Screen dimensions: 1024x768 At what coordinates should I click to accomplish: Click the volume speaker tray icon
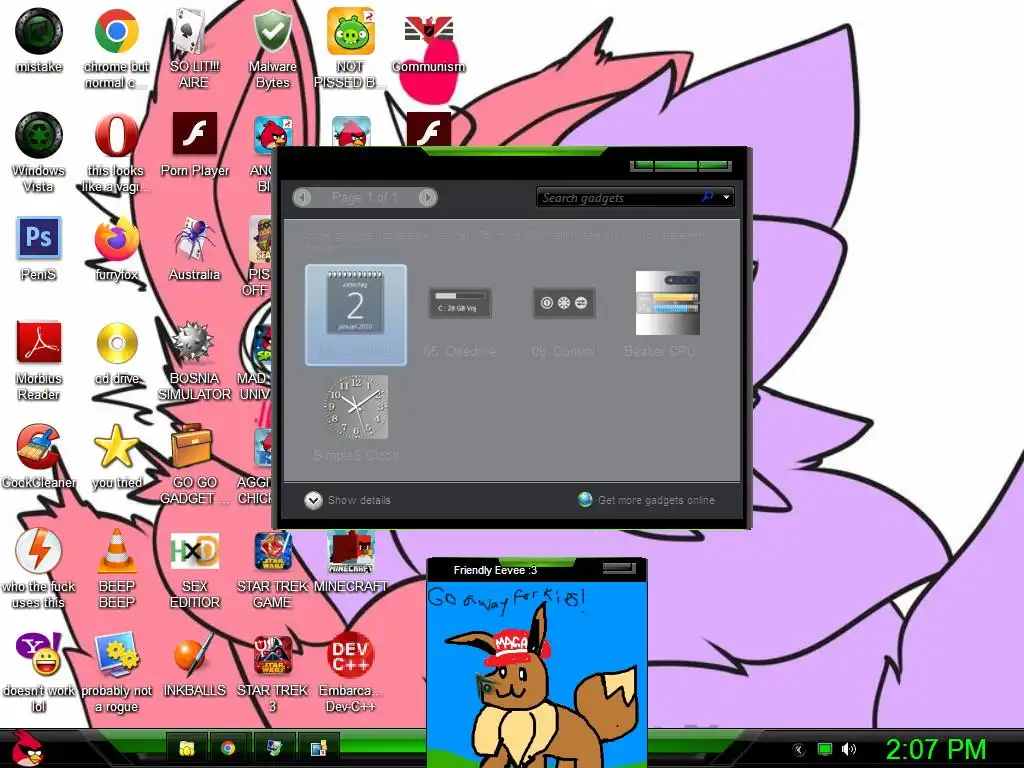[848, 749]
